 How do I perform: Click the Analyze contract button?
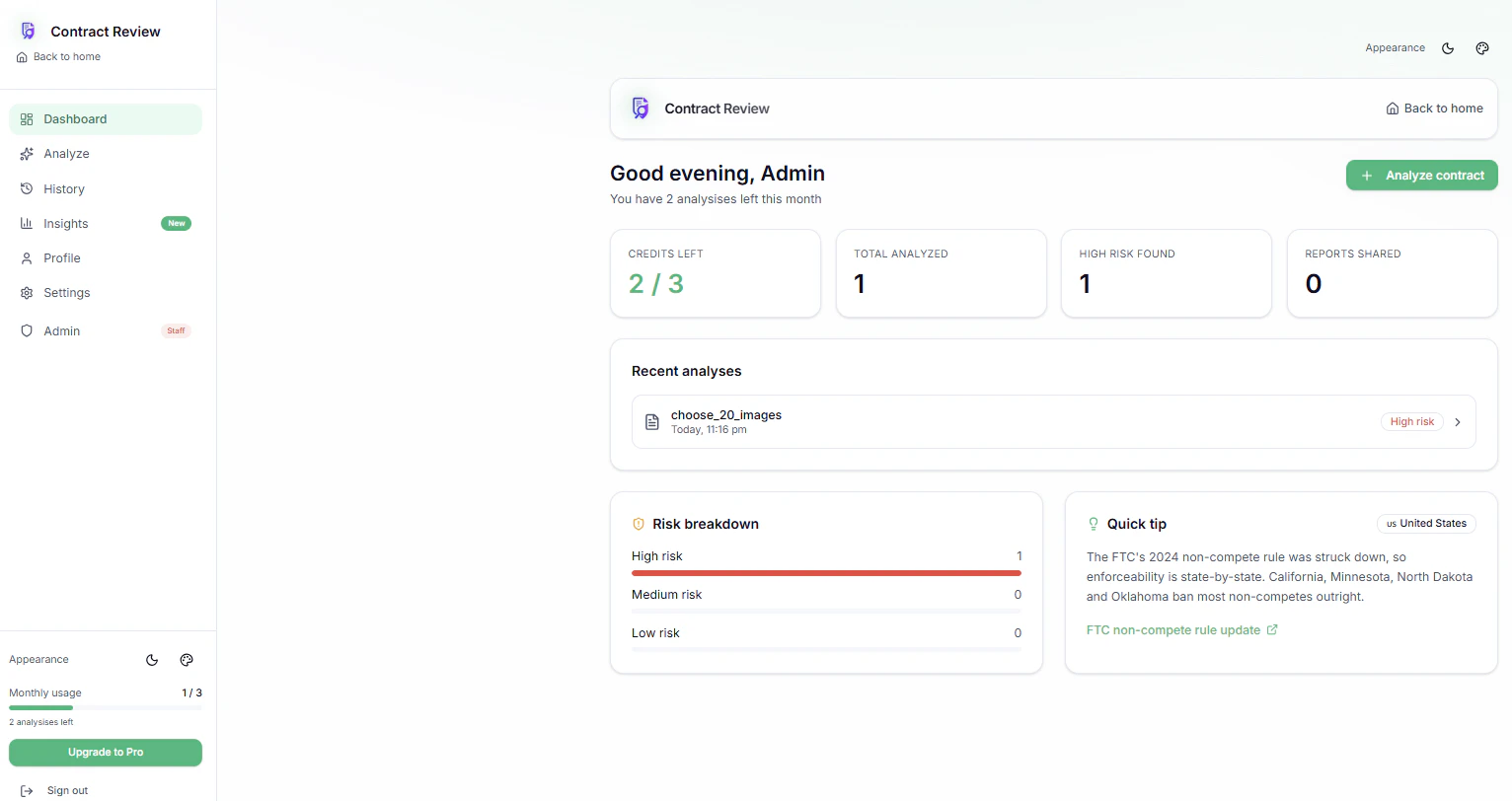(x=1422, y=176)
